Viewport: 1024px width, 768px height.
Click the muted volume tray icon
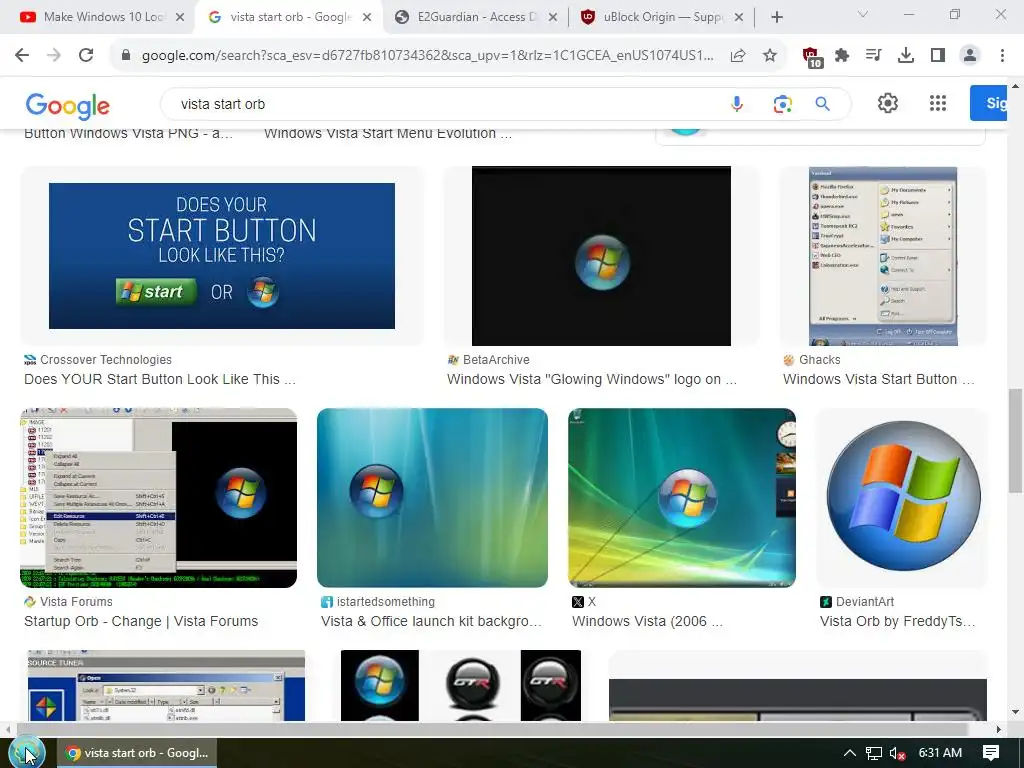click(x=898, y=753)
